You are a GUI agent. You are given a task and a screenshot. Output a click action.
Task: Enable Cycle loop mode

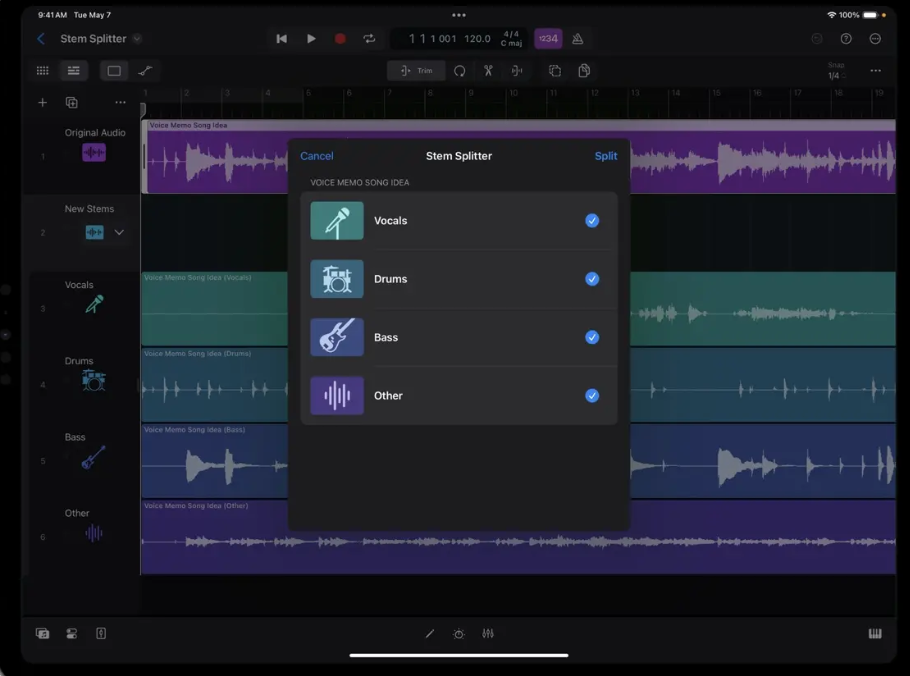(369, 39)
